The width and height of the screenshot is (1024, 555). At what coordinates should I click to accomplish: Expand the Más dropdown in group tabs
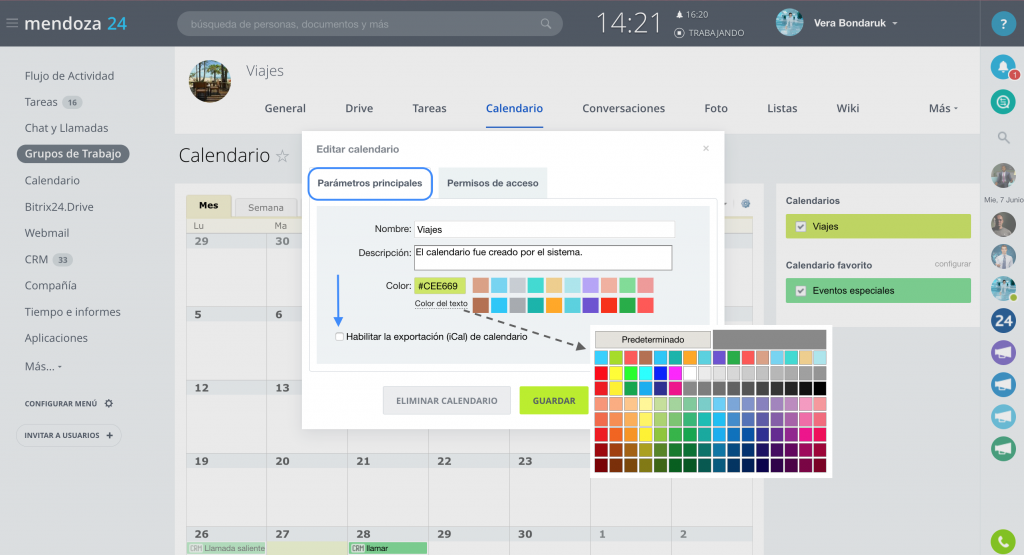[943, 108]
